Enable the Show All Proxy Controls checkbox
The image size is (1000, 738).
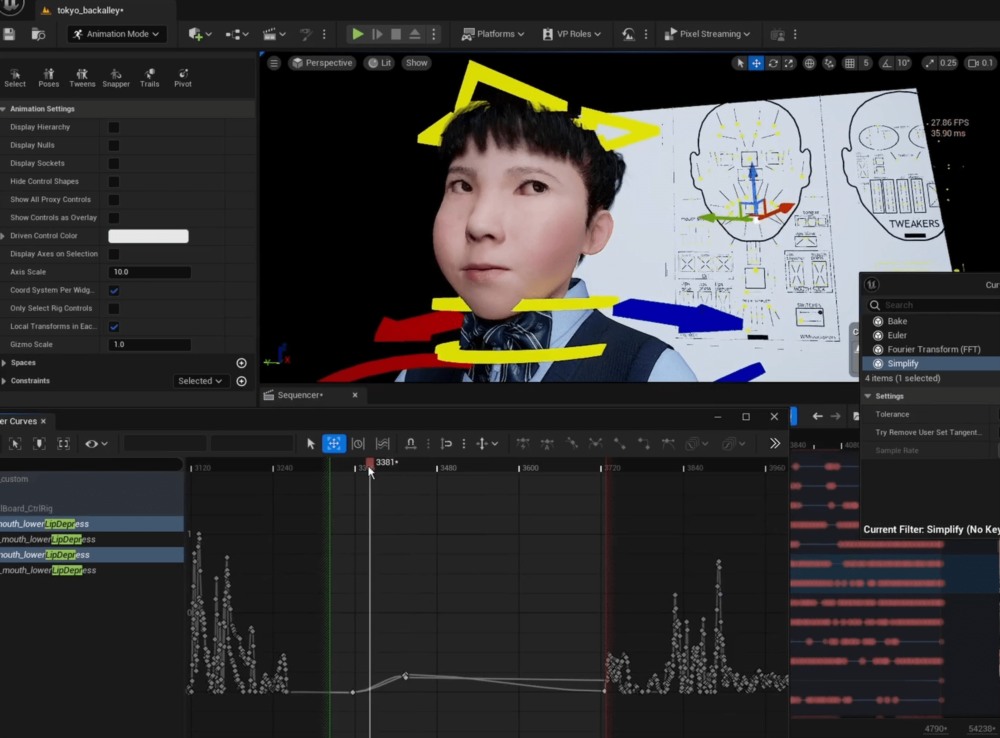[114, 200]
